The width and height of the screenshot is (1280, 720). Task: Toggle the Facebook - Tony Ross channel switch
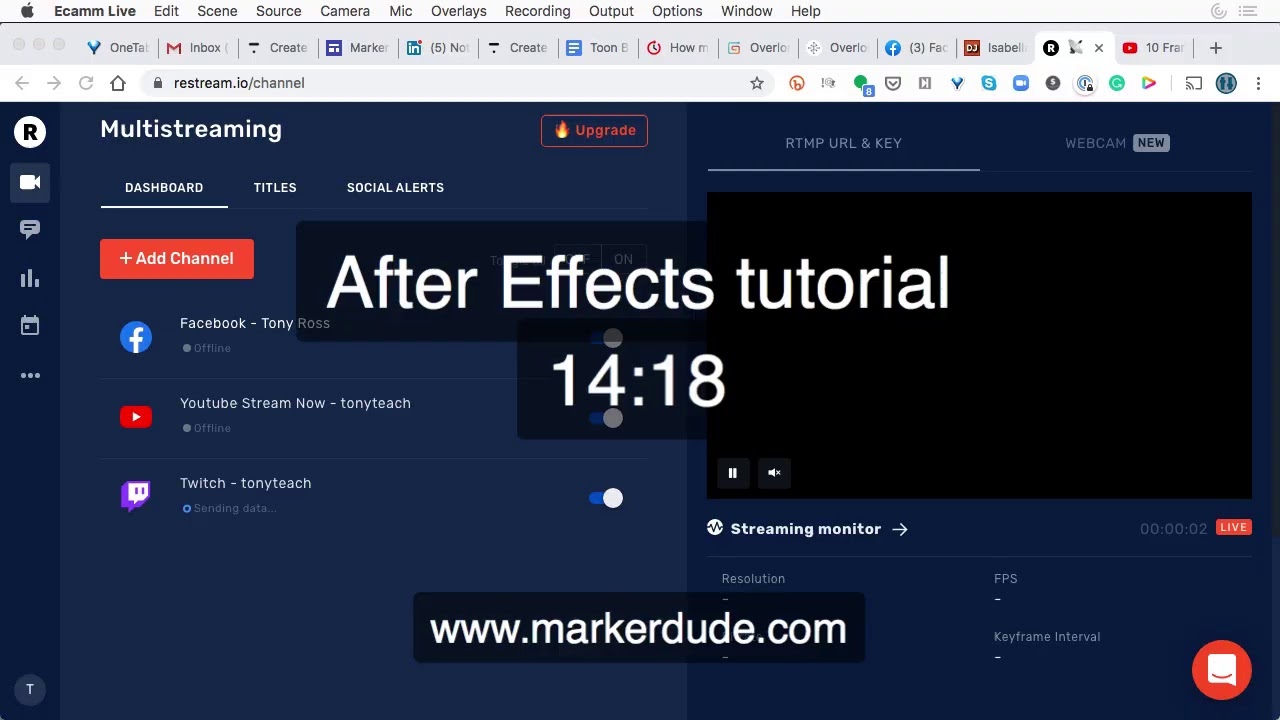click(x=606, y=338)
